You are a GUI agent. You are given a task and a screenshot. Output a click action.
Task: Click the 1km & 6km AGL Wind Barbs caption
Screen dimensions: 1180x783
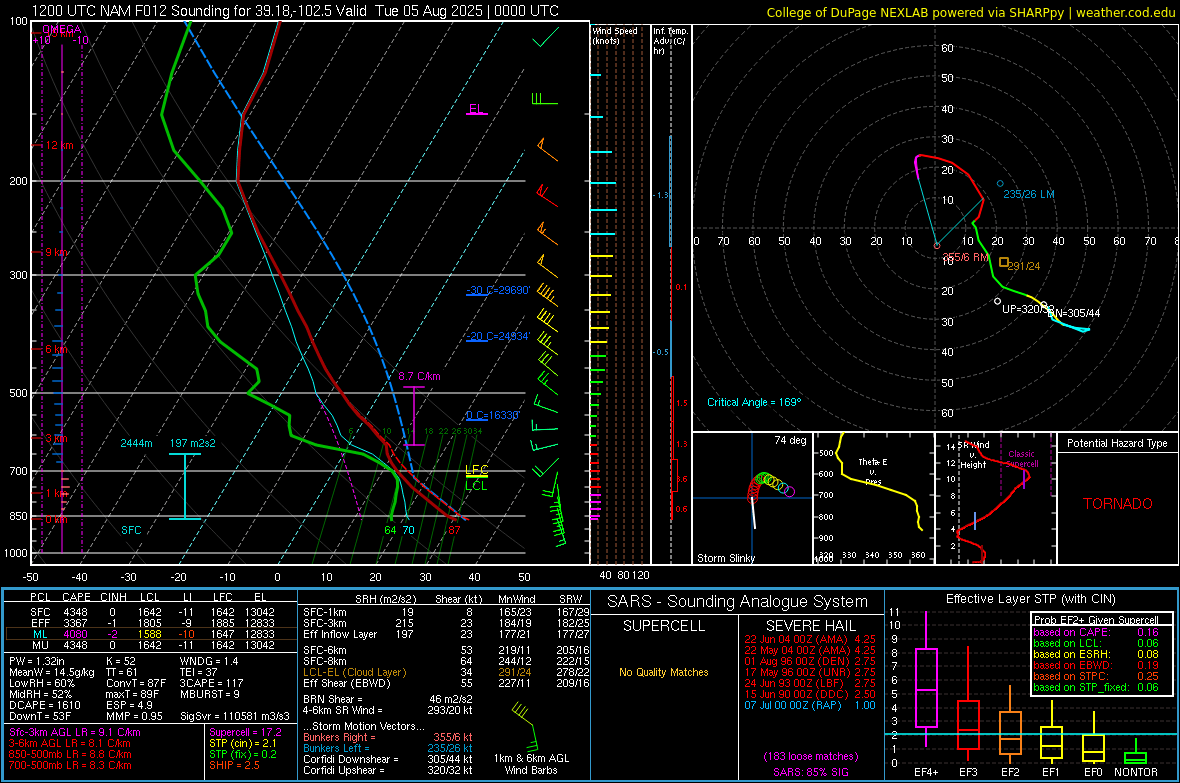[x=531, y=764]
